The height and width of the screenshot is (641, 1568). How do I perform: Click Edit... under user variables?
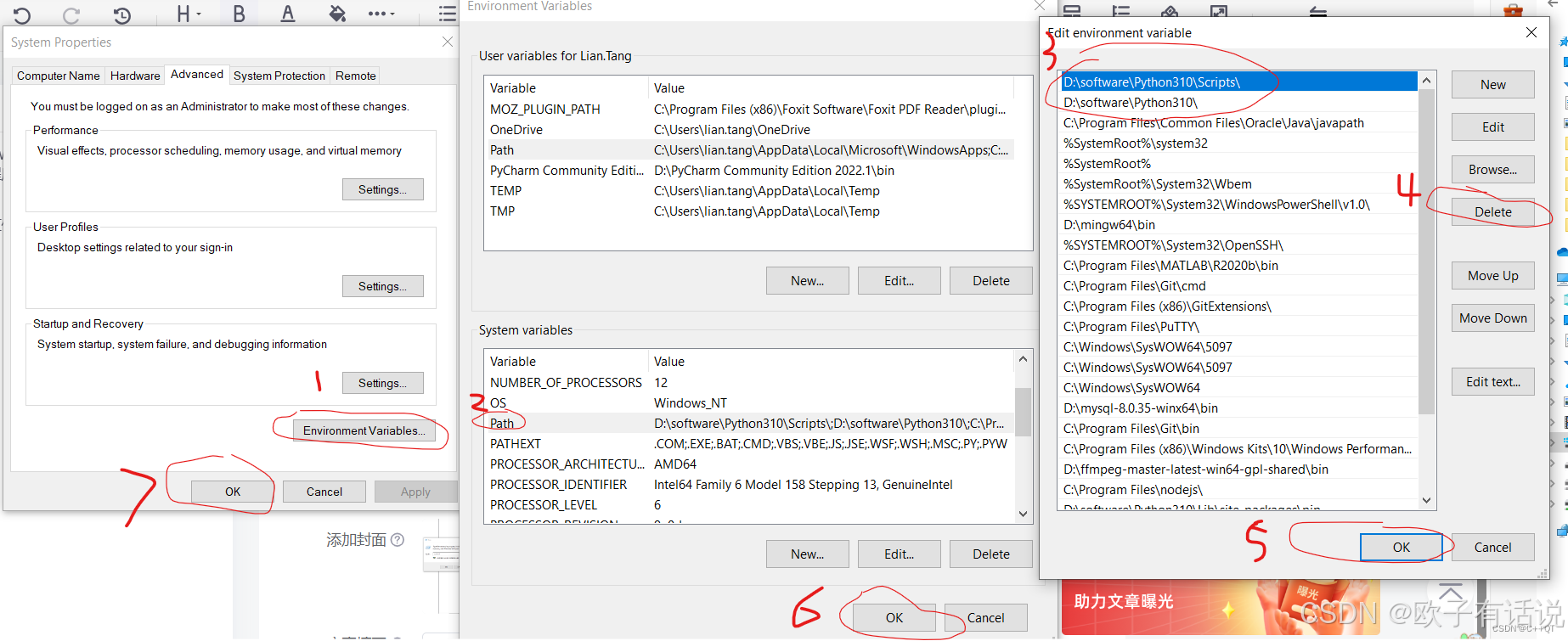click(x=900, y=281)
